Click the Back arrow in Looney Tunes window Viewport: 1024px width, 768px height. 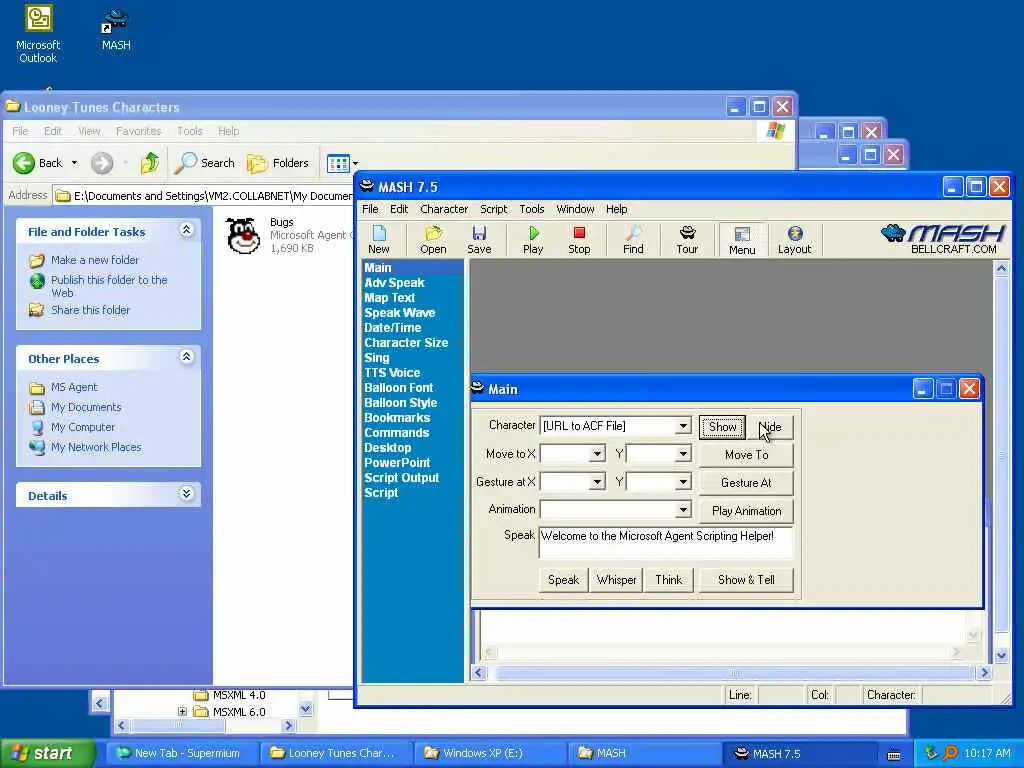pyautogui.click(x=24, y=163)
